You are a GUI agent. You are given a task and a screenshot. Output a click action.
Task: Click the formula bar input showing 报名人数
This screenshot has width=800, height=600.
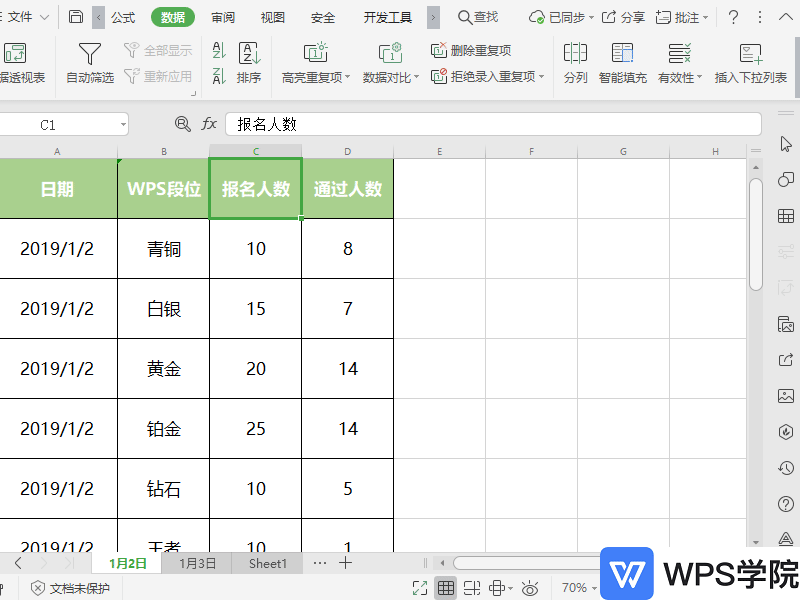(492, 124)
